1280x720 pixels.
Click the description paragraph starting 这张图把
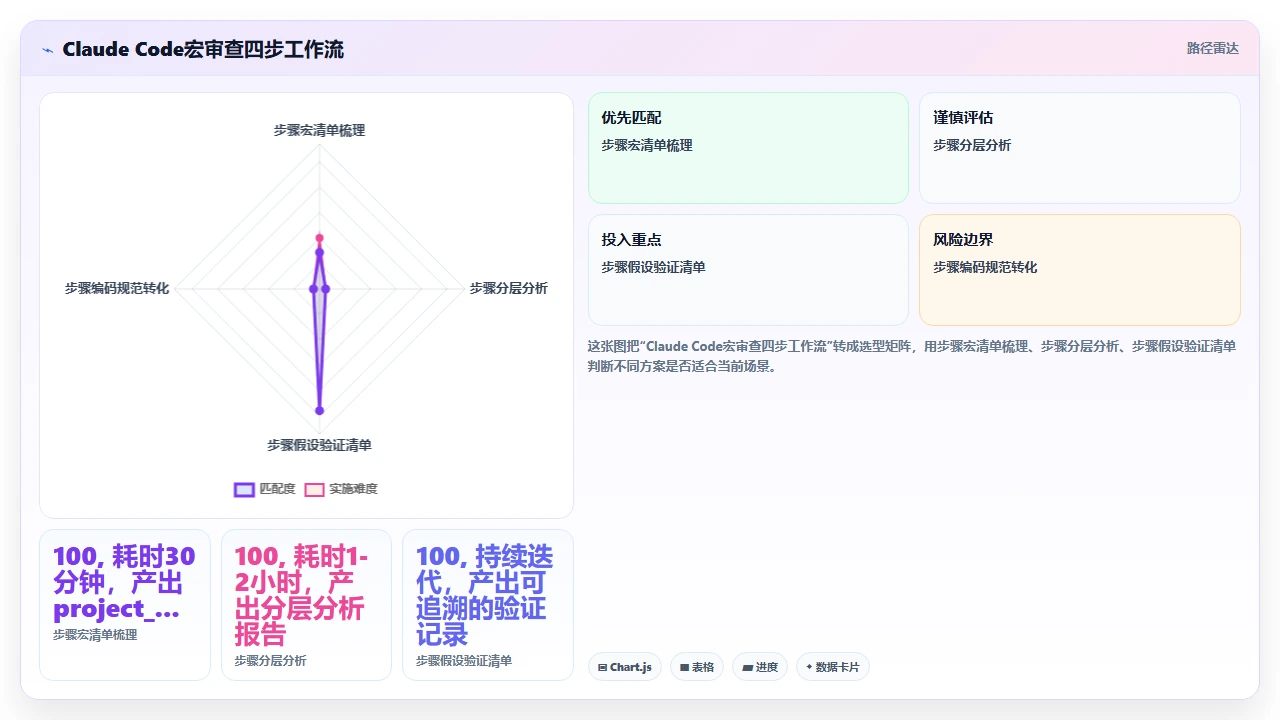[912, 356]
